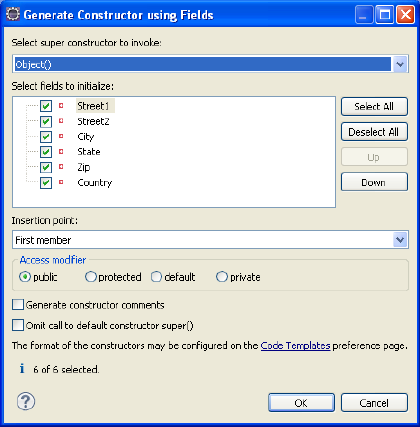420x427 pixels.
Task: Click the Deselect All button
Action: click(x=374, y=132)
